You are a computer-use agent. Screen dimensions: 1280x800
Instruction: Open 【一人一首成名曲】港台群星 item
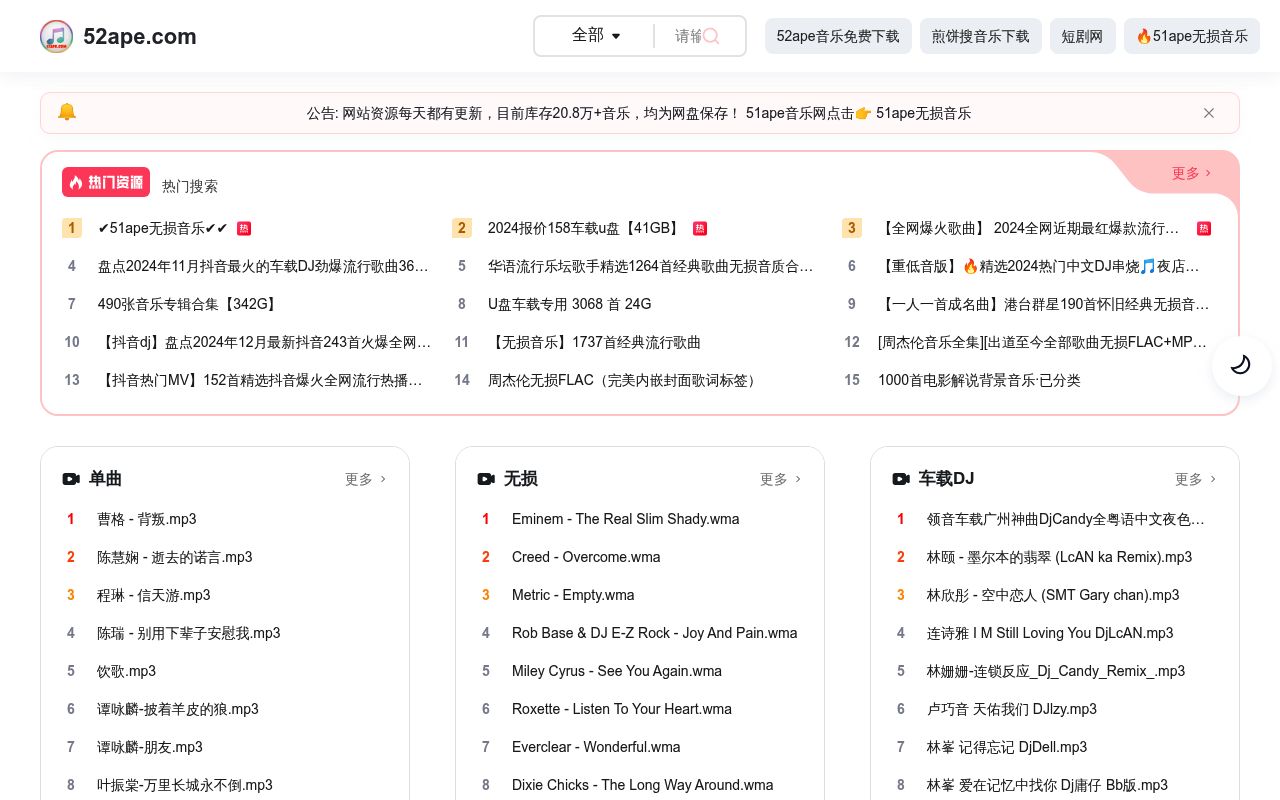[1044, 304]
